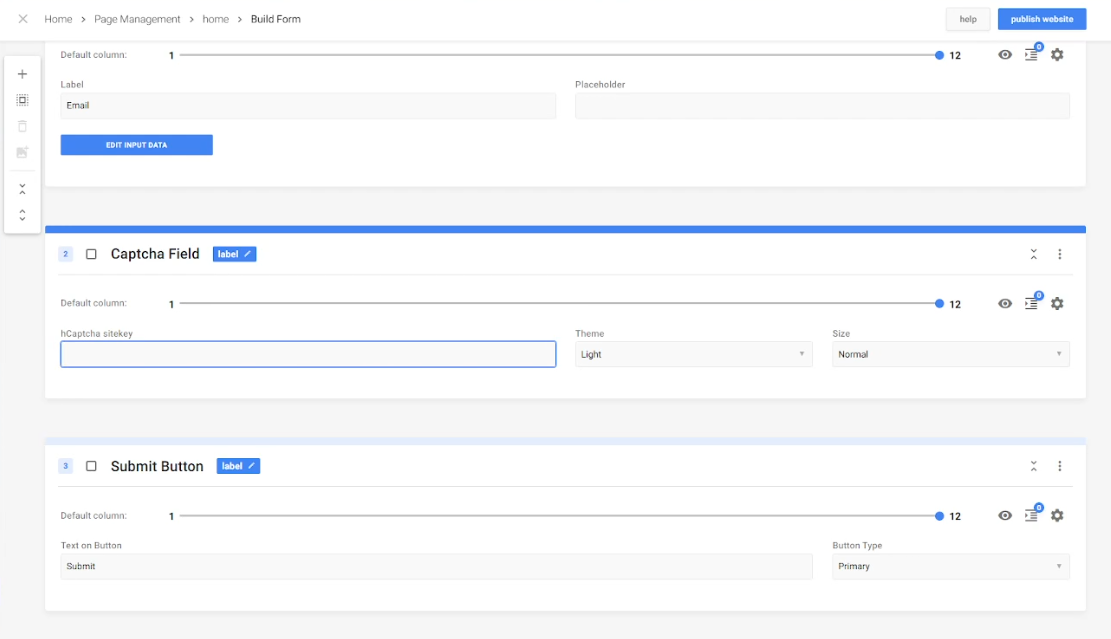Open settings gear for Email field

coord(1056,55)
